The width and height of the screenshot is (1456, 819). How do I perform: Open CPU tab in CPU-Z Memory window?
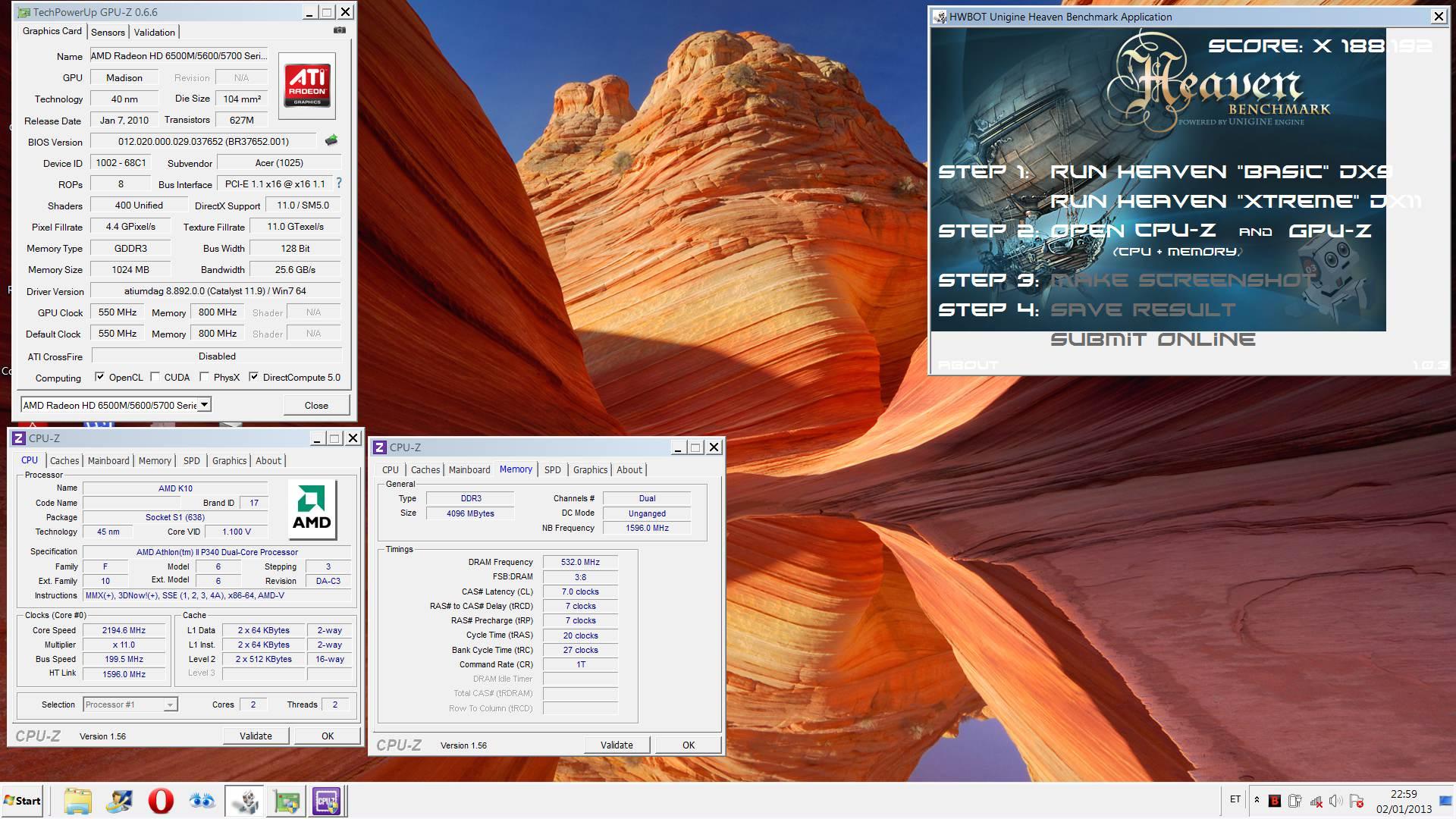click(x=391, y=469)
